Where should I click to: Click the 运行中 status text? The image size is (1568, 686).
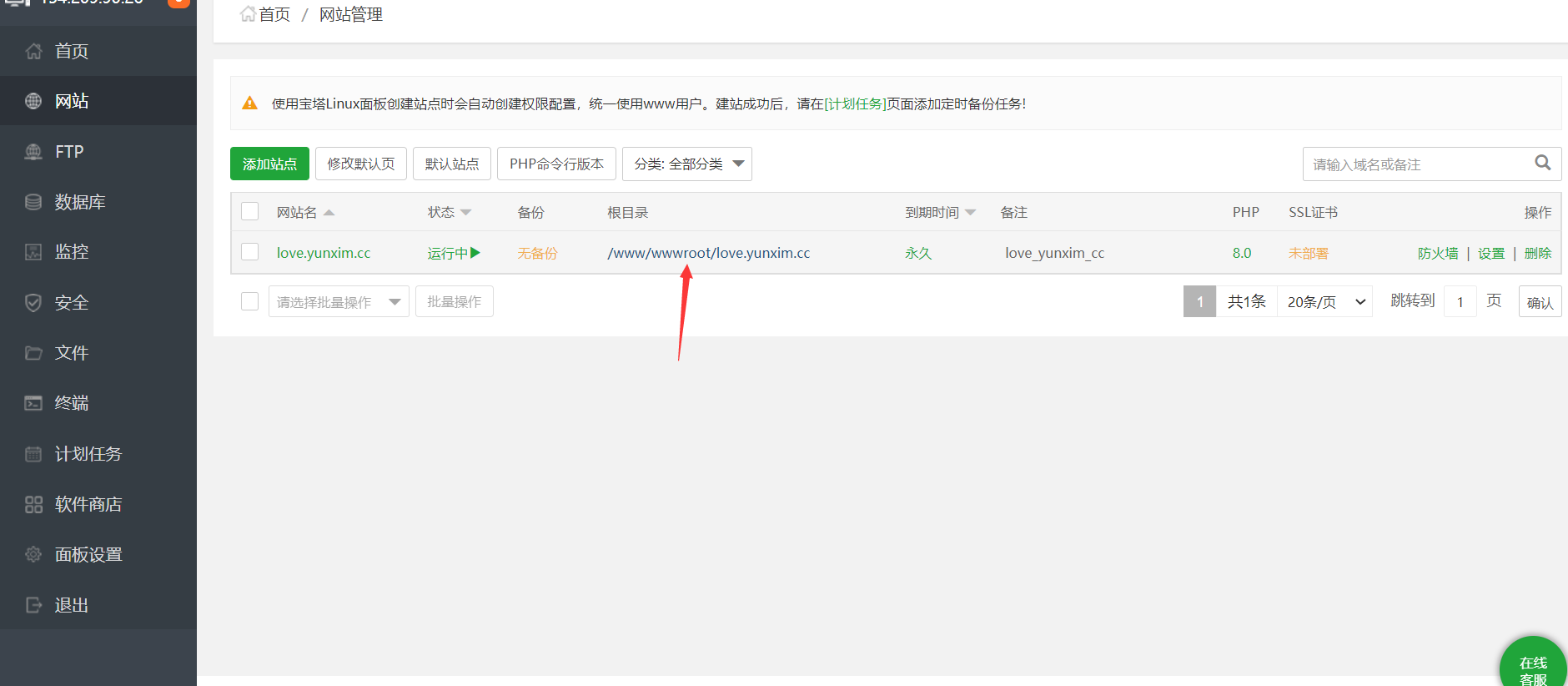click(448, 253)
